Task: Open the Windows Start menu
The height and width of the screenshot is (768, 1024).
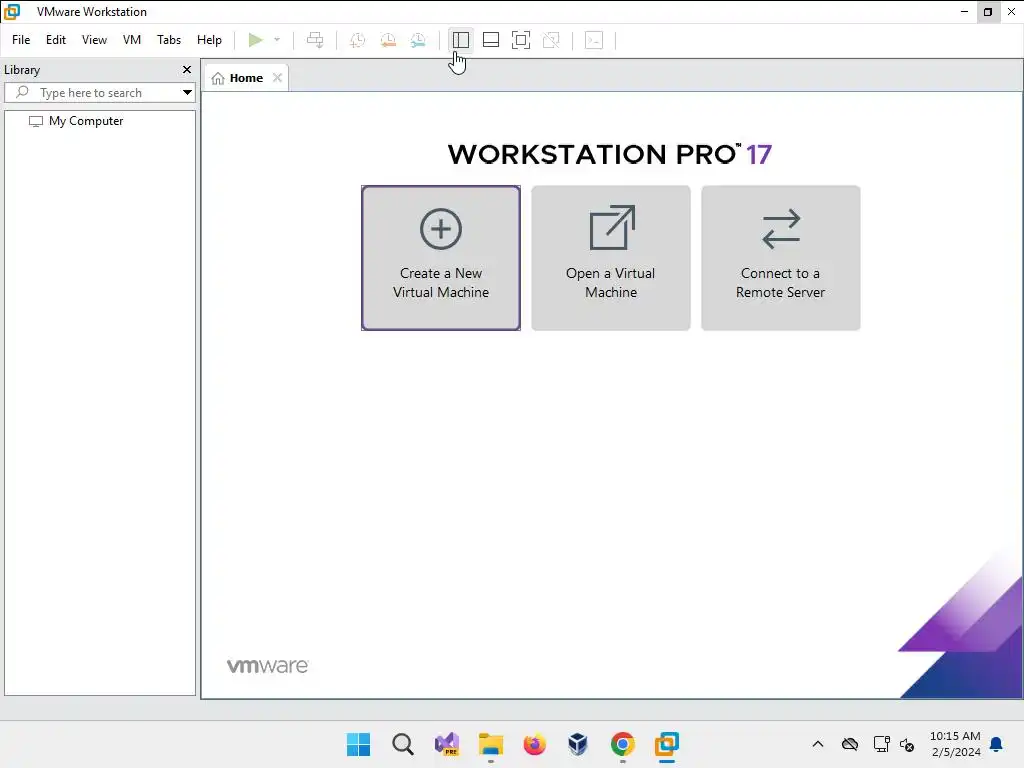Action: pos(359,744)
